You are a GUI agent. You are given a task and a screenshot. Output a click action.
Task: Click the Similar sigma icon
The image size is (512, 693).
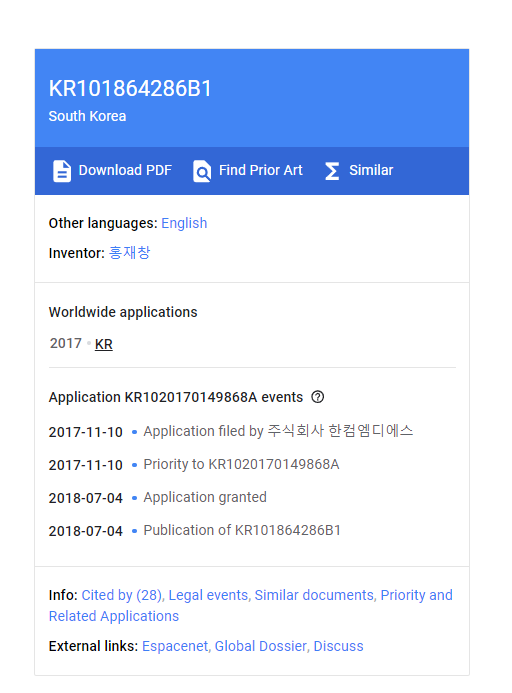tap(332, 171)
